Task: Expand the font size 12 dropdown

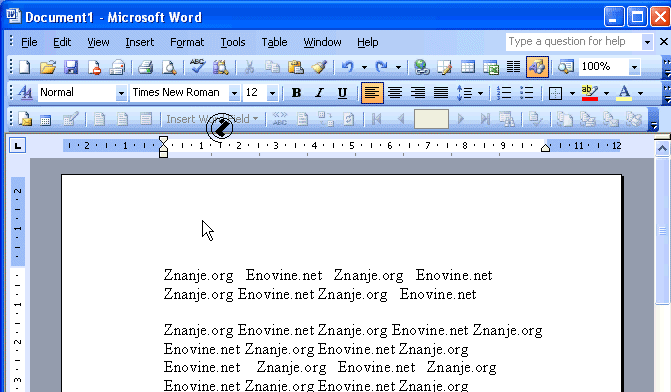Action: (272, 93)
